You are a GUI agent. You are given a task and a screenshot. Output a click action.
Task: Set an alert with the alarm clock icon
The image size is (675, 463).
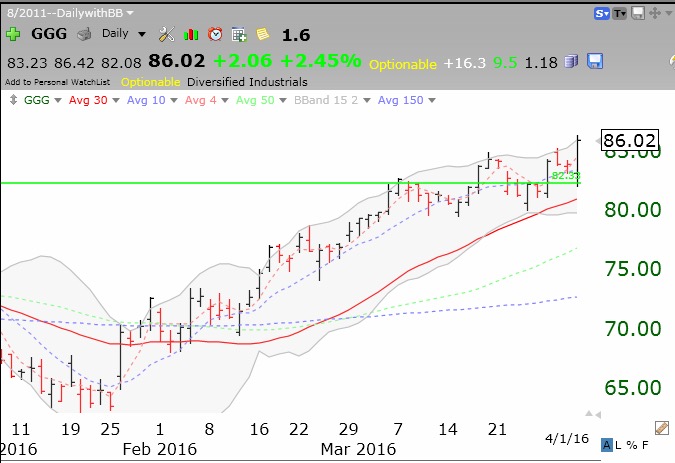click(214, 33)
